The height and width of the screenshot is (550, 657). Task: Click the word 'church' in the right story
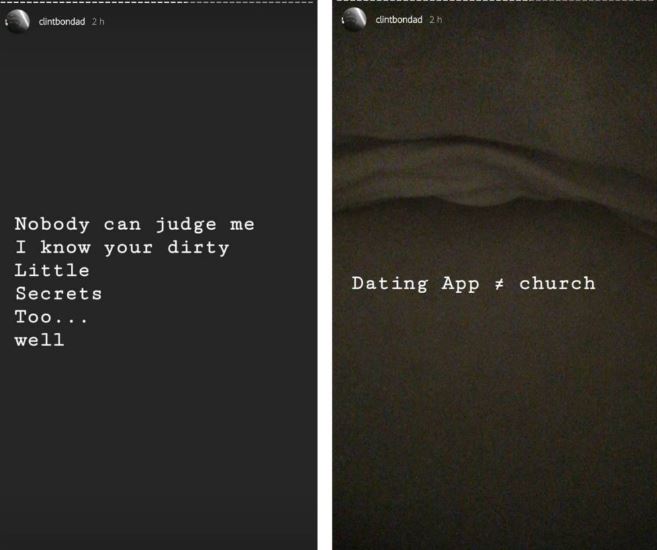pyautogui.click(x=557, y=284)
